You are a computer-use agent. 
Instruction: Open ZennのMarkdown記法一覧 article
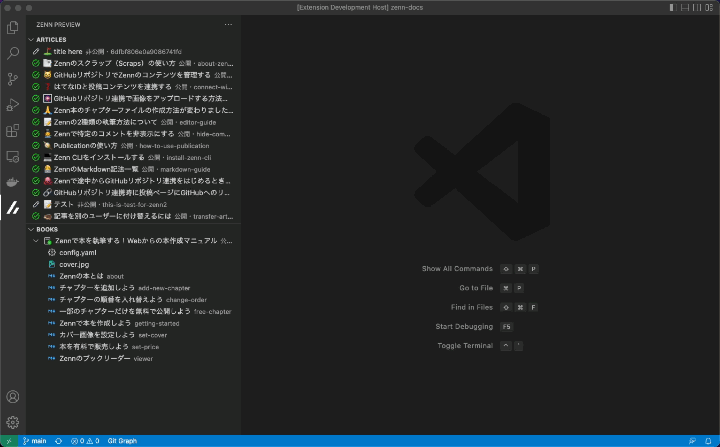[134, 169]
